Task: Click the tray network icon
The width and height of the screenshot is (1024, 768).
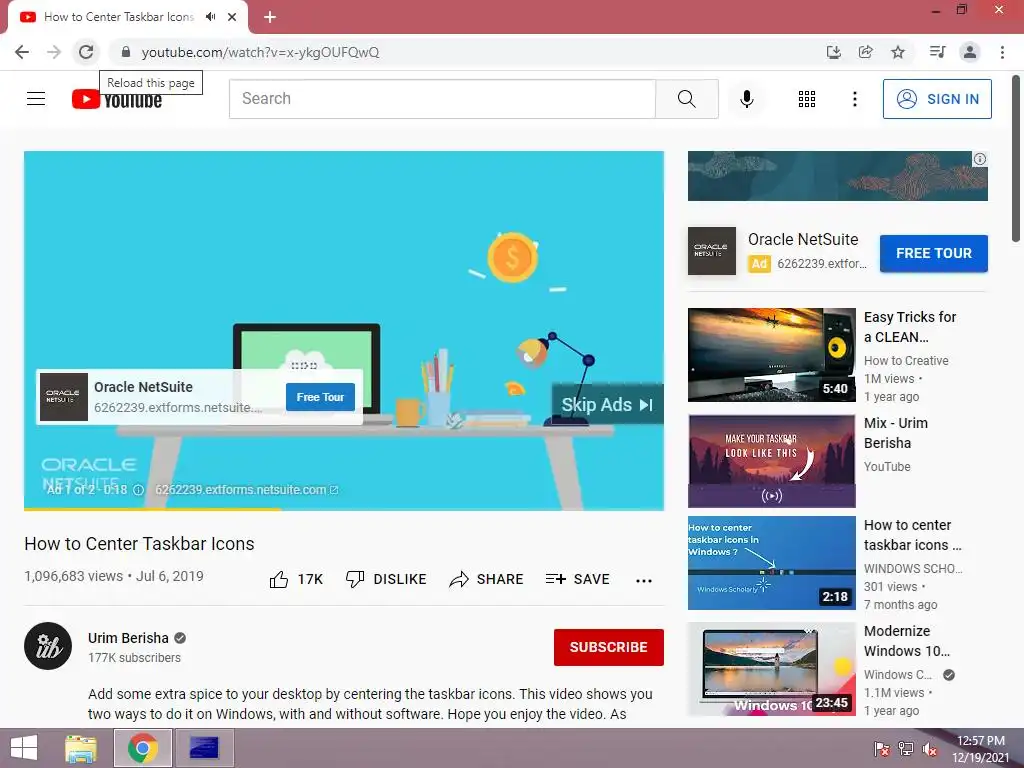Action: click(x=906, y=749)
